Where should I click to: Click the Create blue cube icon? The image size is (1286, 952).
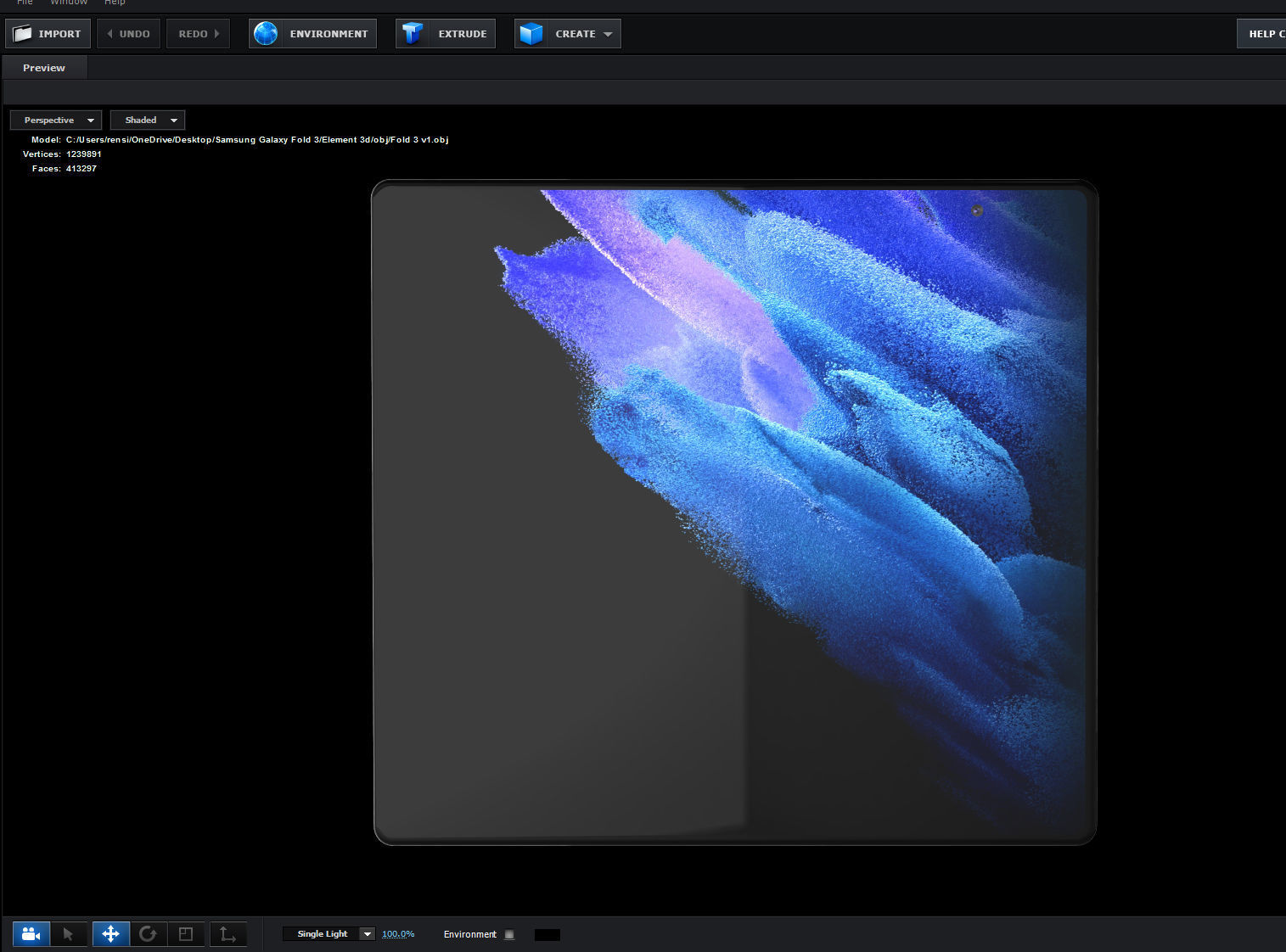(531, 34)
